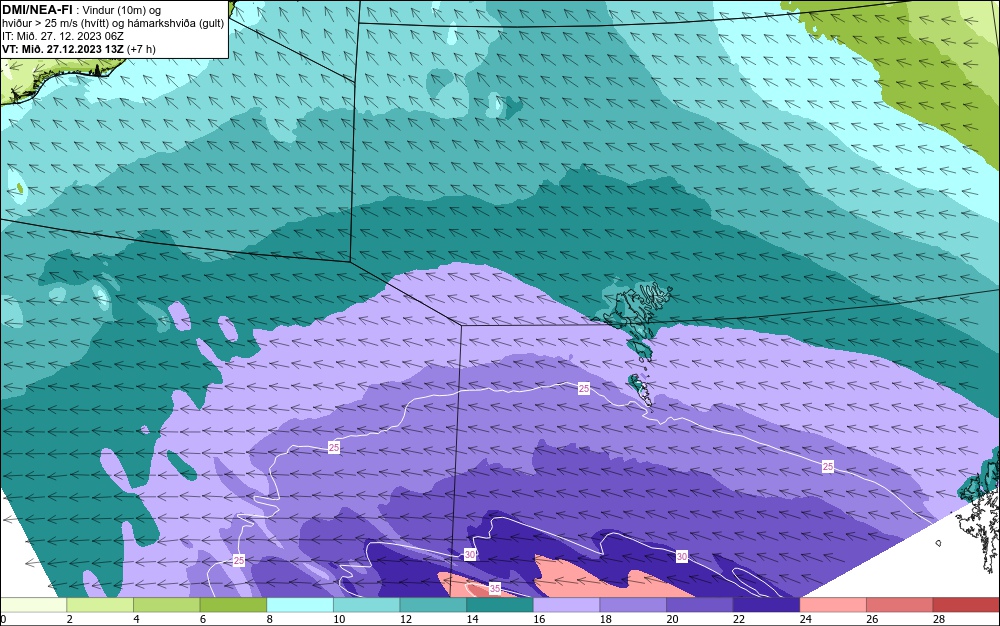Image resolution: width=1000 pixels, height=626 pixels.
Task: Click the legend scale number 6
Action: (203, 619)
